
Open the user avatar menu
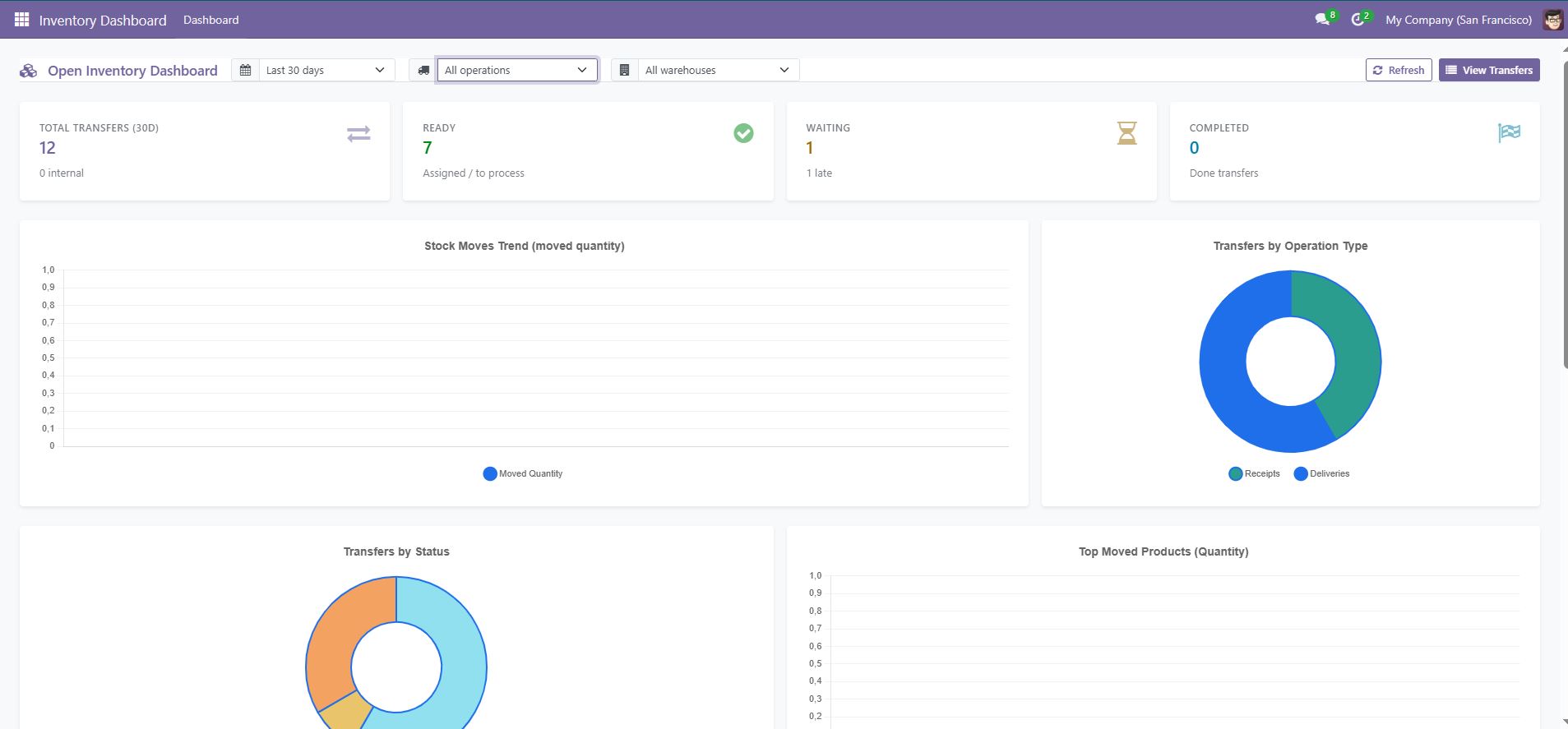[x=1552, y=20]
